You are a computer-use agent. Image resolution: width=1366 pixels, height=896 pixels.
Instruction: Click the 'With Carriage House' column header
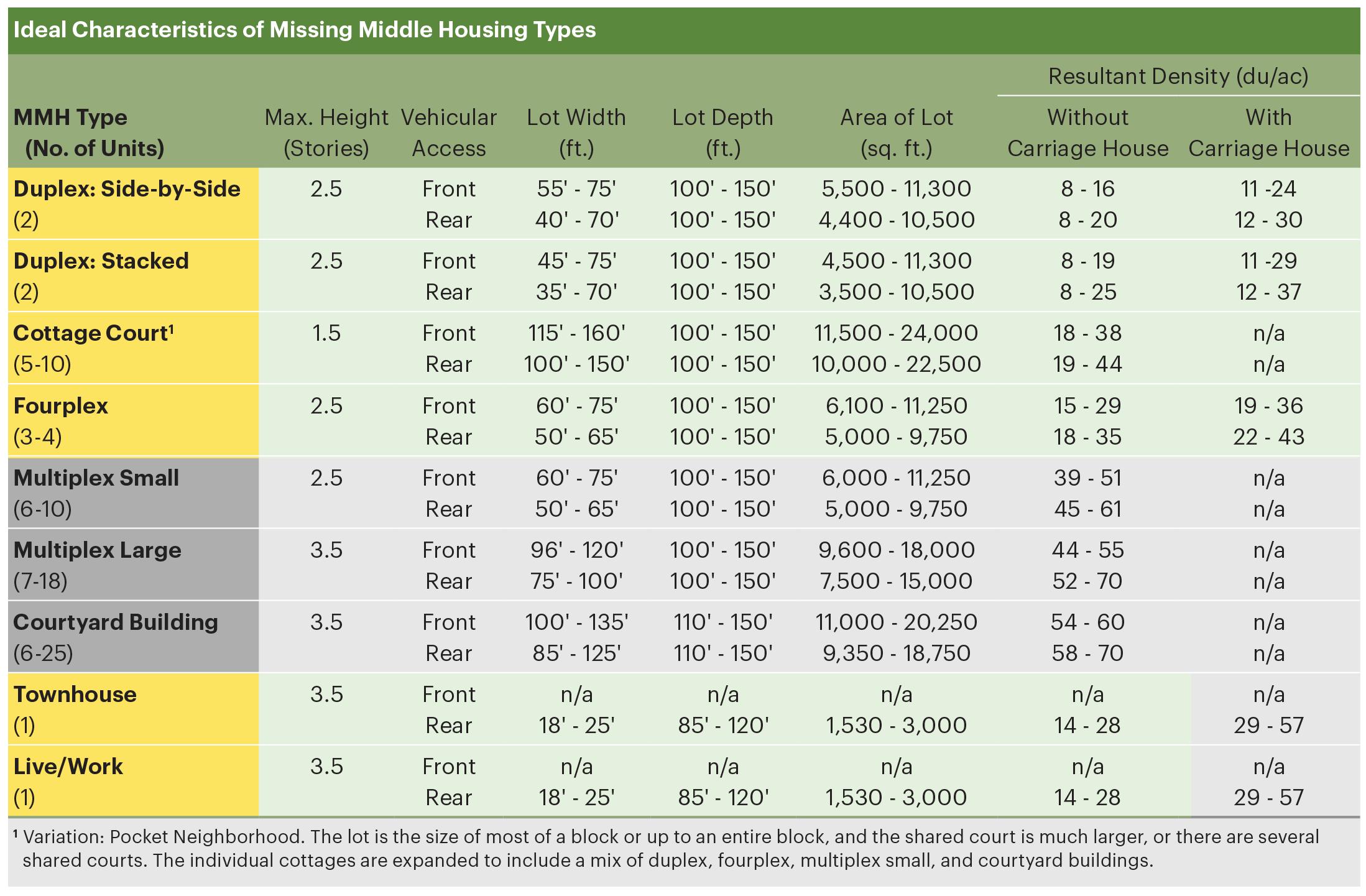click(1269, 133)
